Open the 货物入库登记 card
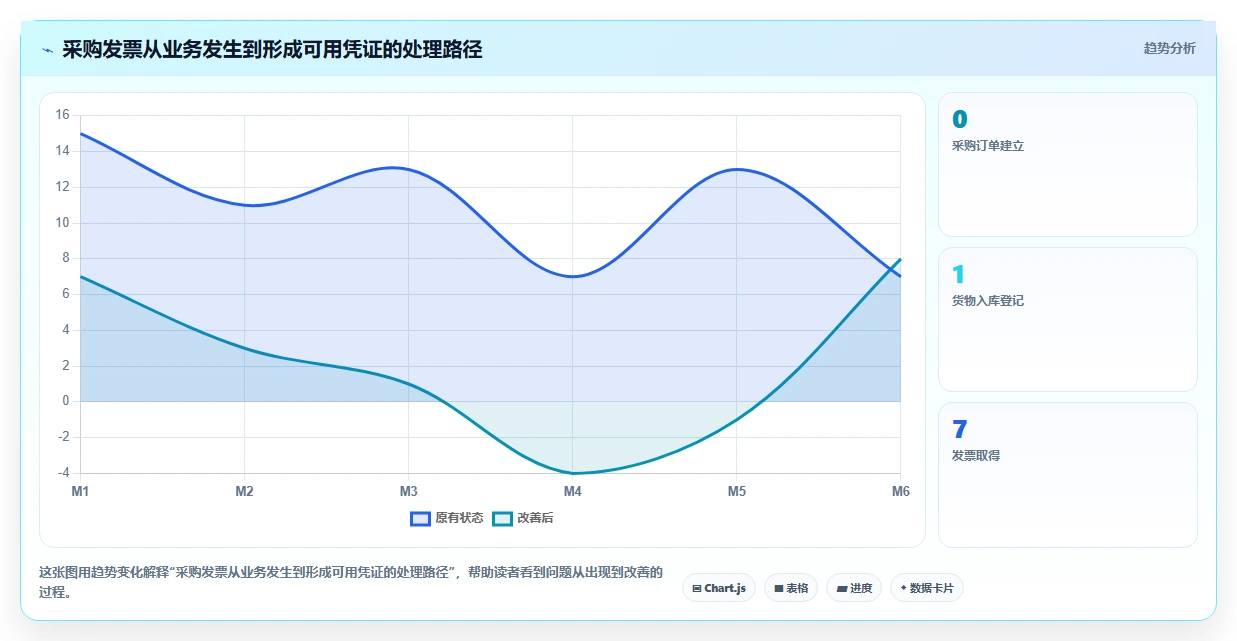The image size is (1237, 641). coord(1067,319)
